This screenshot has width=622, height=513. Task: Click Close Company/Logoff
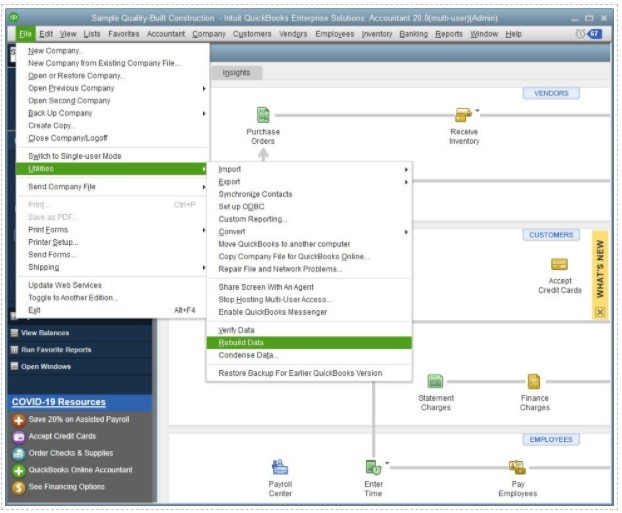112,138
